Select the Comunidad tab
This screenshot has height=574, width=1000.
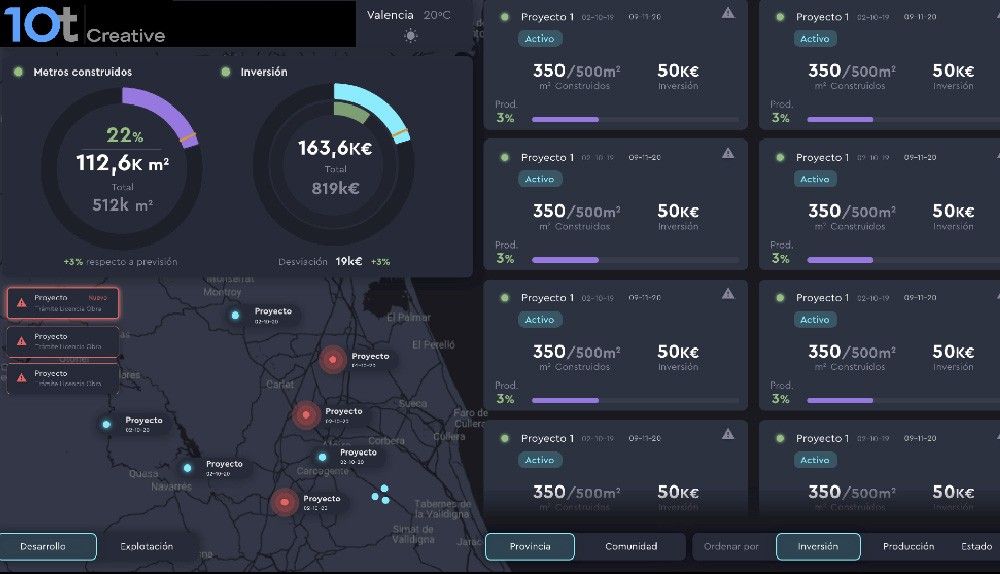tap(631, 546)
